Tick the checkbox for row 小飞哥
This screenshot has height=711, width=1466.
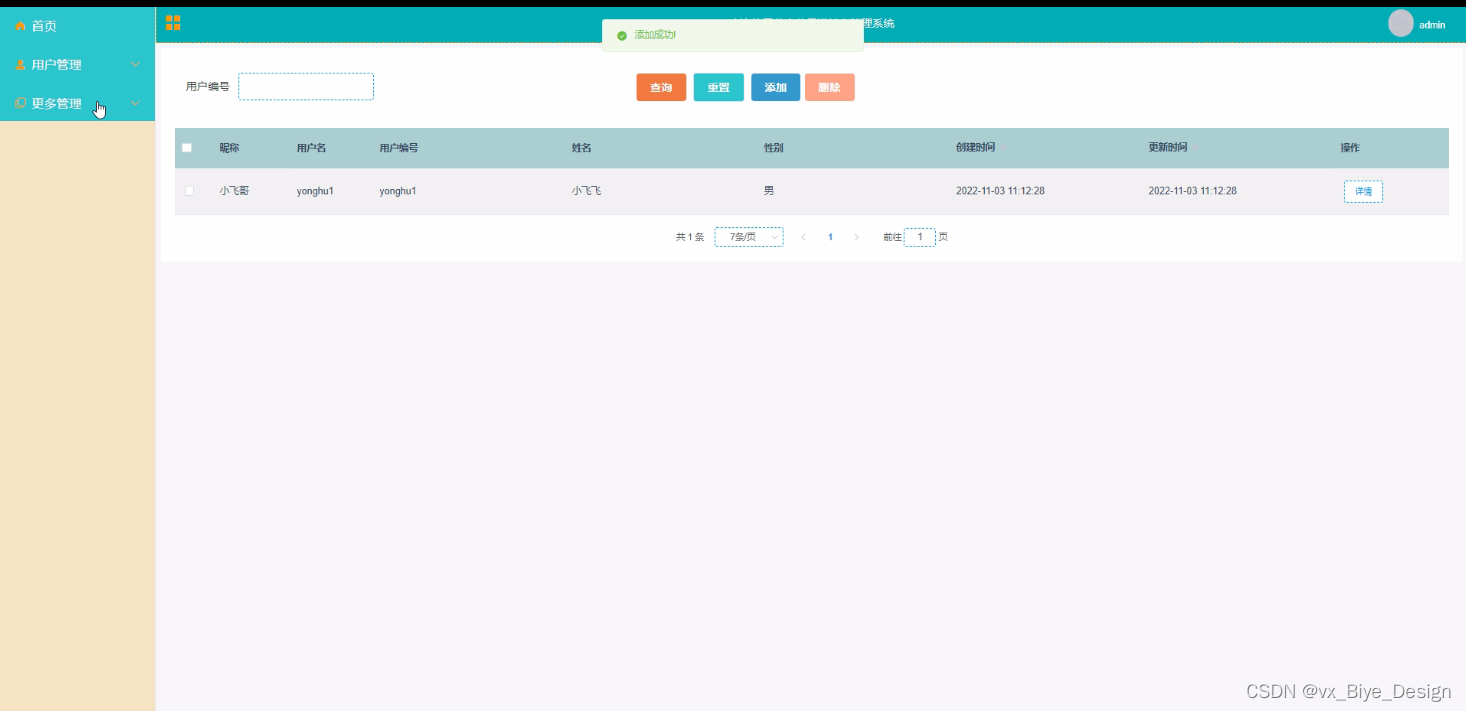[x=189, y=191]
